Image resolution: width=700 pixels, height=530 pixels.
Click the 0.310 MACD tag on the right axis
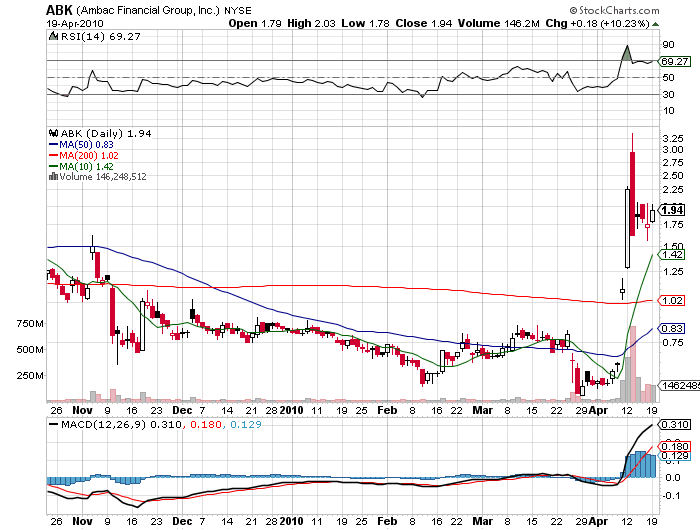pos(675,425)
